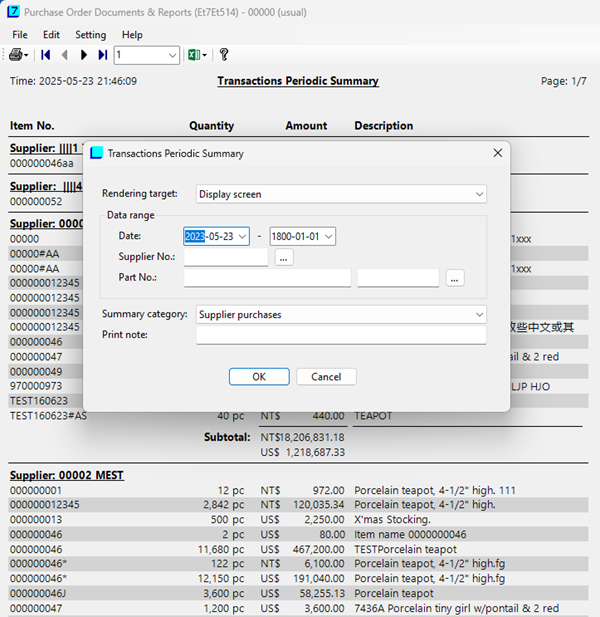Click the question mark help icon
The width and height of the screenshot is (600, 617).
coord(224,55)
